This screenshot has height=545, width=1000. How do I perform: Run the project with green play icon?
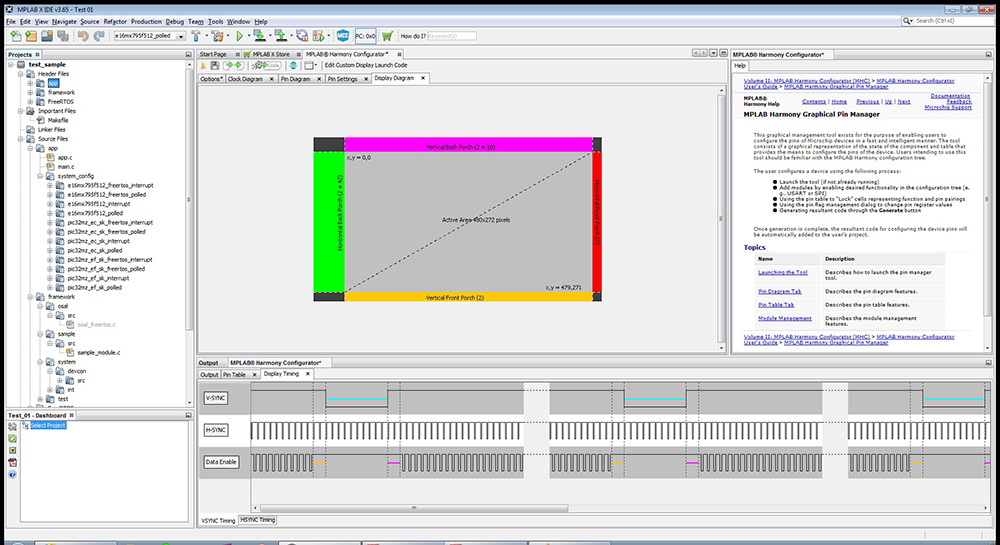coord(240,36)
